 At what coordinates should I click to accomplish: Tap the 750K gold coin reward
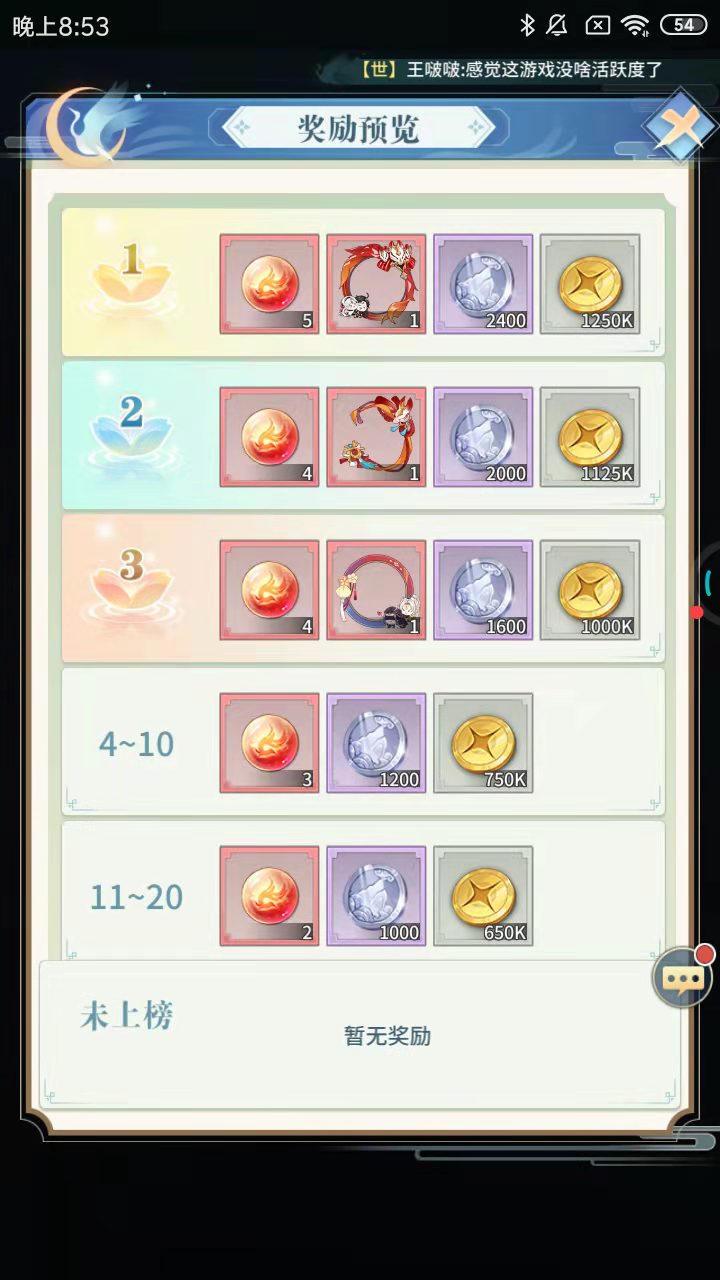pos(483,743)
